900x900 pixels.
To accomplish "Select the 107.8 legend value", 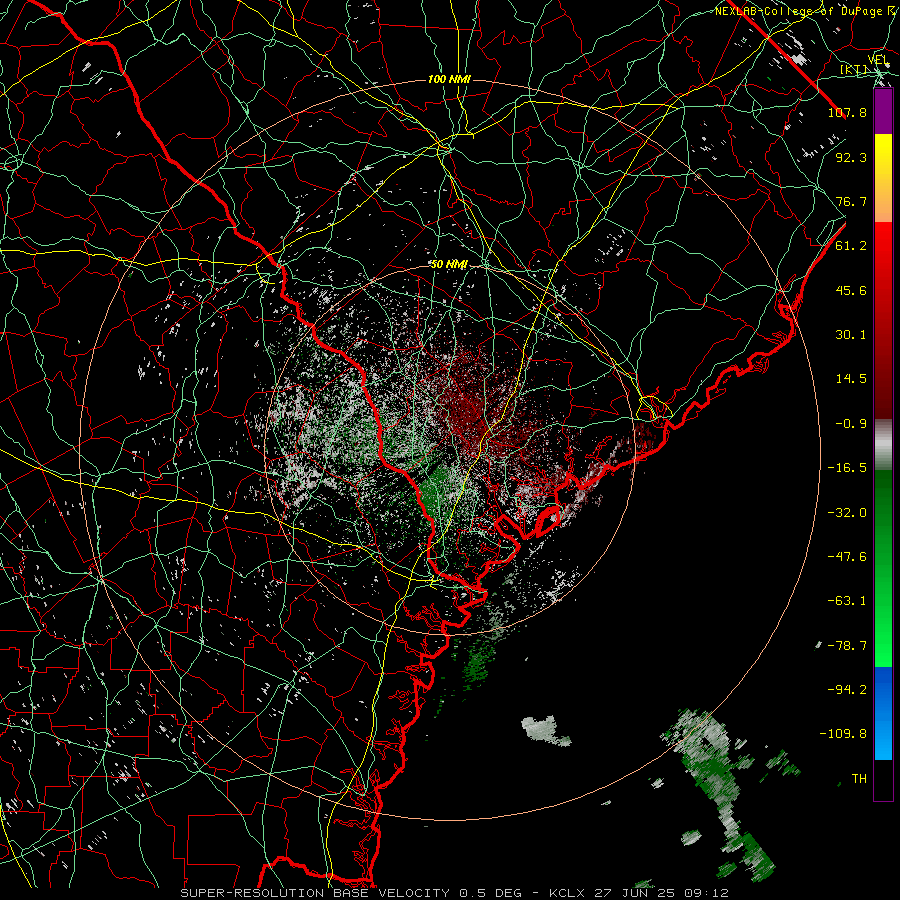I will tap(847, 112).
